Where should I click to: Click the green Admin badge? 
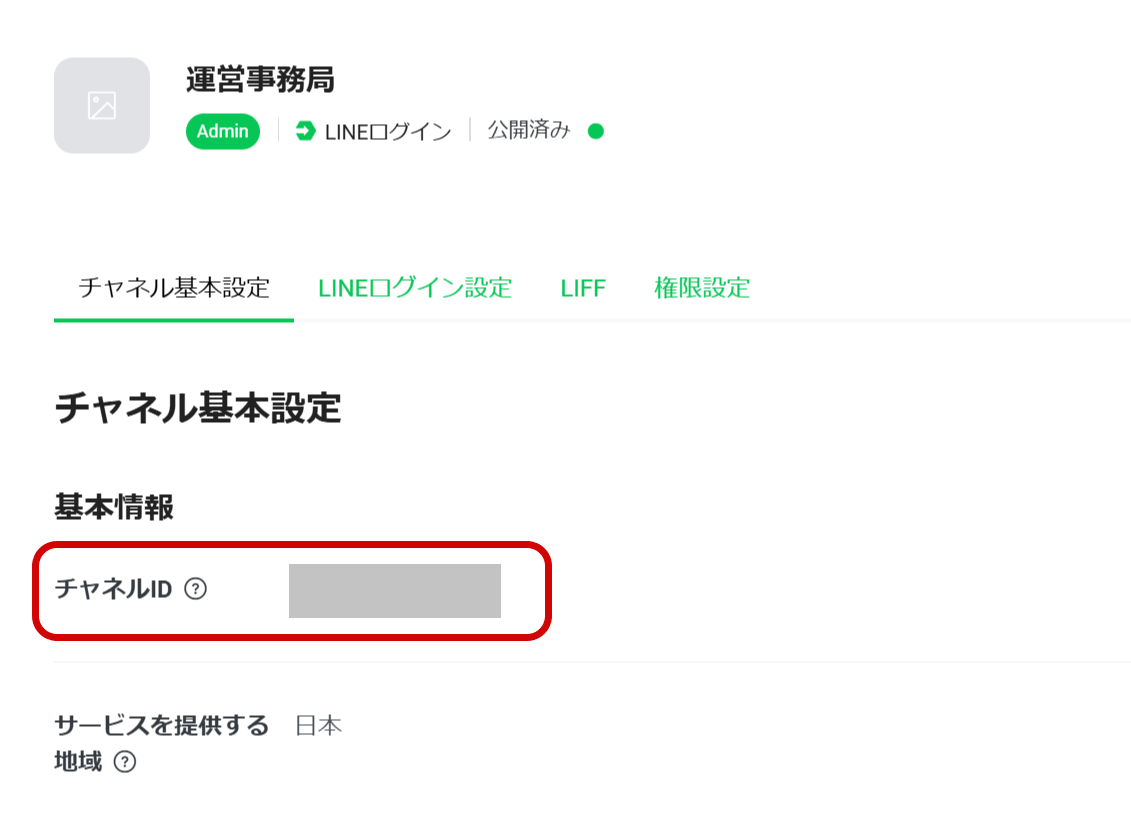(x=222, y=131)
